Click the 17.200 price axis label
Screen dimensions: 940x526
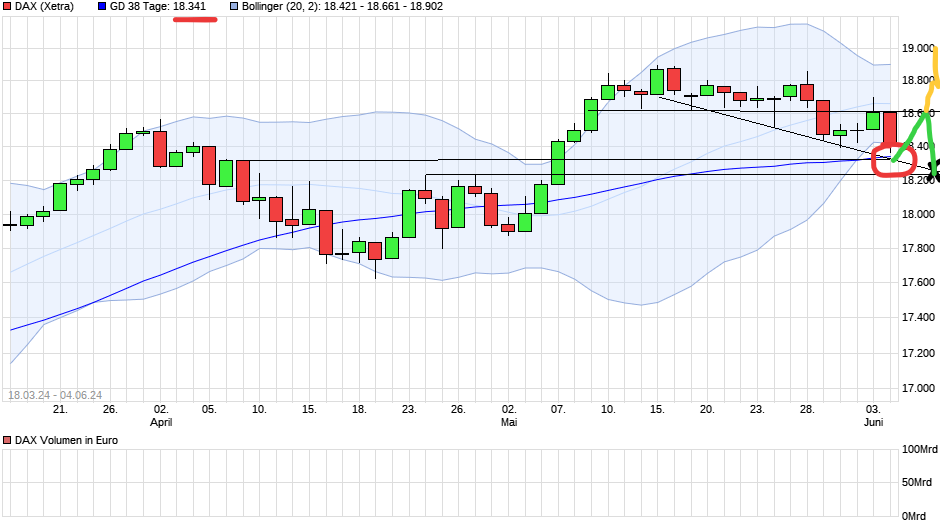(918, 353)
